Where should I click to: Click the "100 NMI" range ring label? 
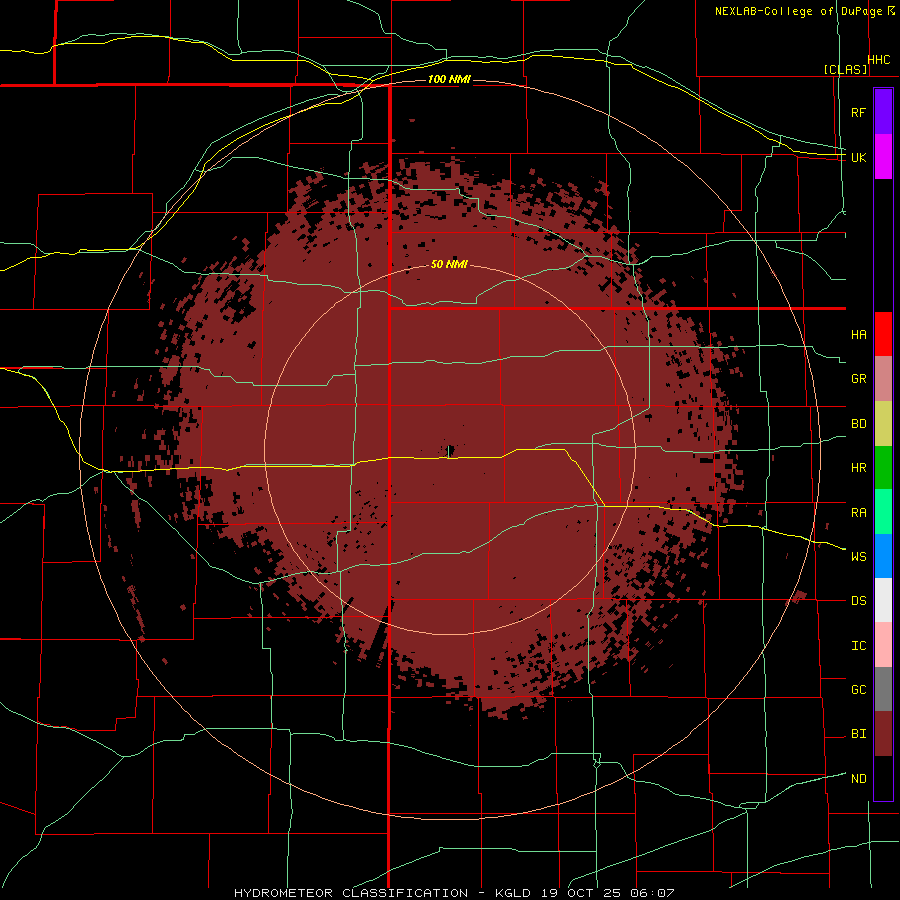coord(449,79)
